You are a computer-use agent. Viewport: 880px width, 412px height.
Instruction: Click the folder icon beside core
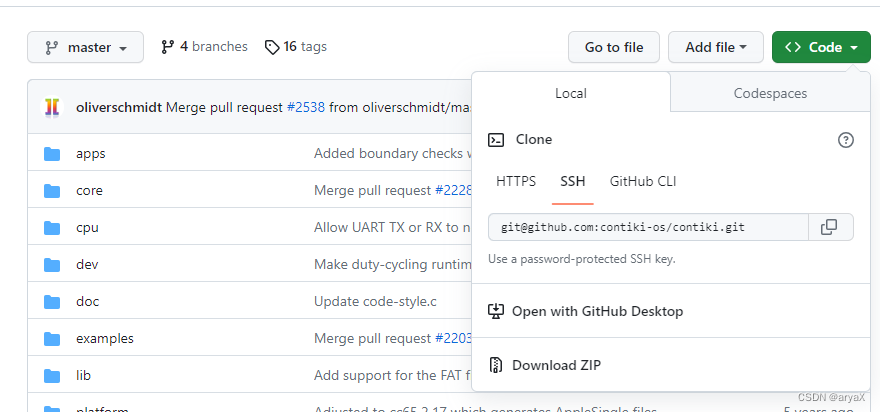point(52,190)
